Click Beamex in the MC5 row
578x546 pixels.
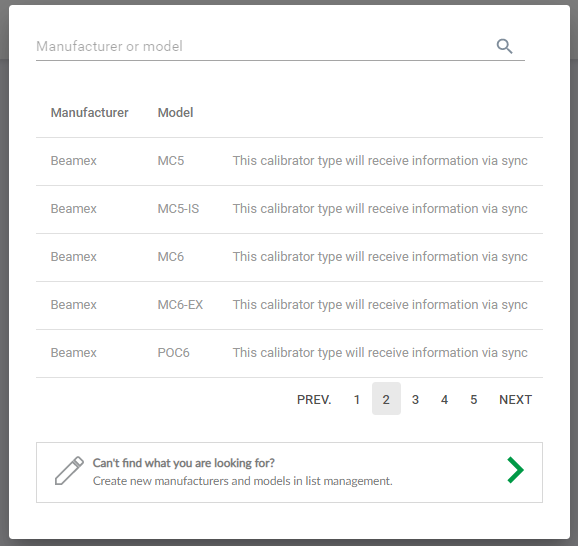coord(74,161)
